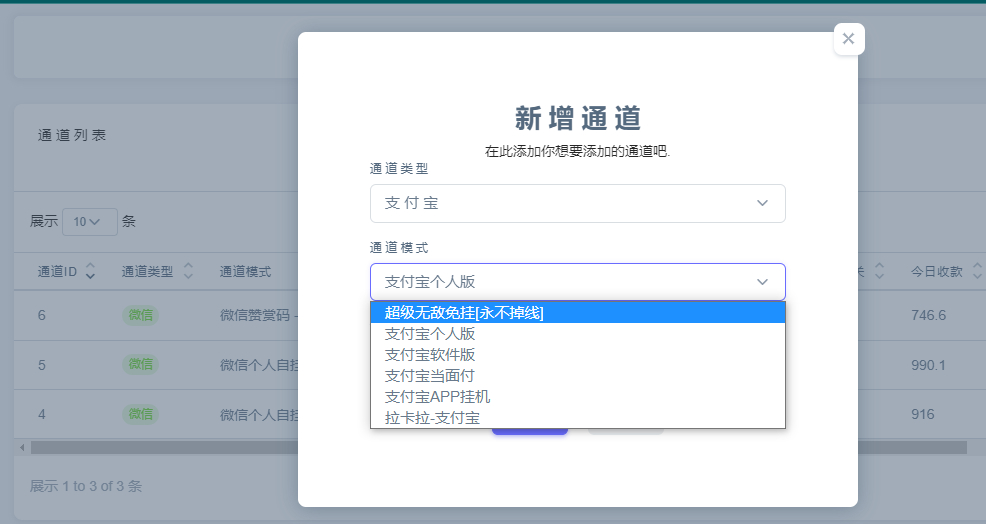Click the 展示 1 to 3 of 3 条 text
This screenshot has height=524, width=986.
point(86,486)
